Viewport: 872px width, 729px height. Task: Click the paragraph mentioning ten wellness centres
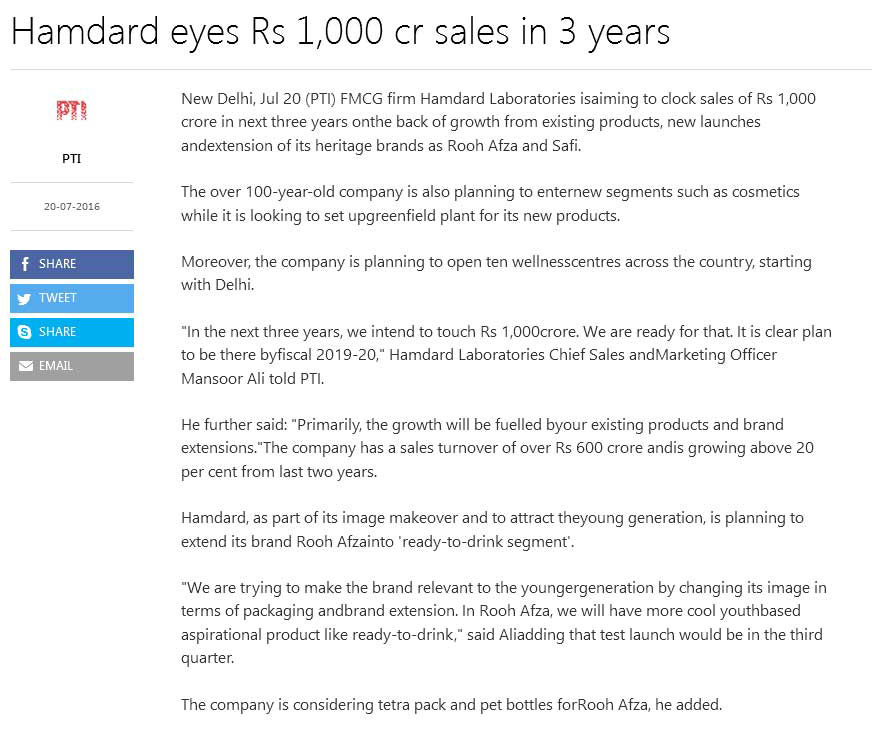[x=496, y=273]
